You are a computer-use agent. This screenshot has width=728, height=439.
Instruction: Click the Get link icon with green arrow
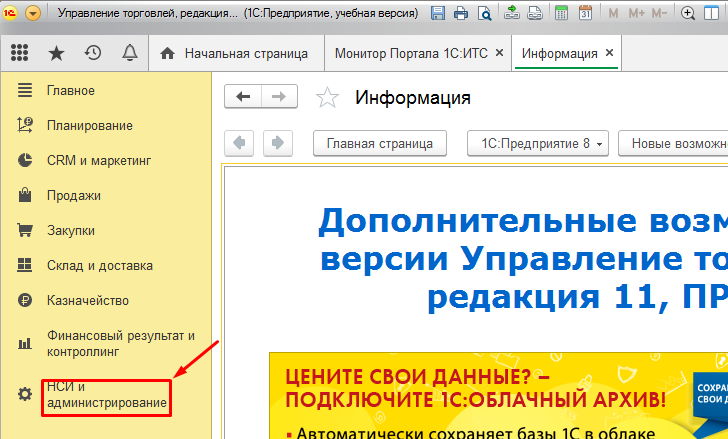coord(512,13)
